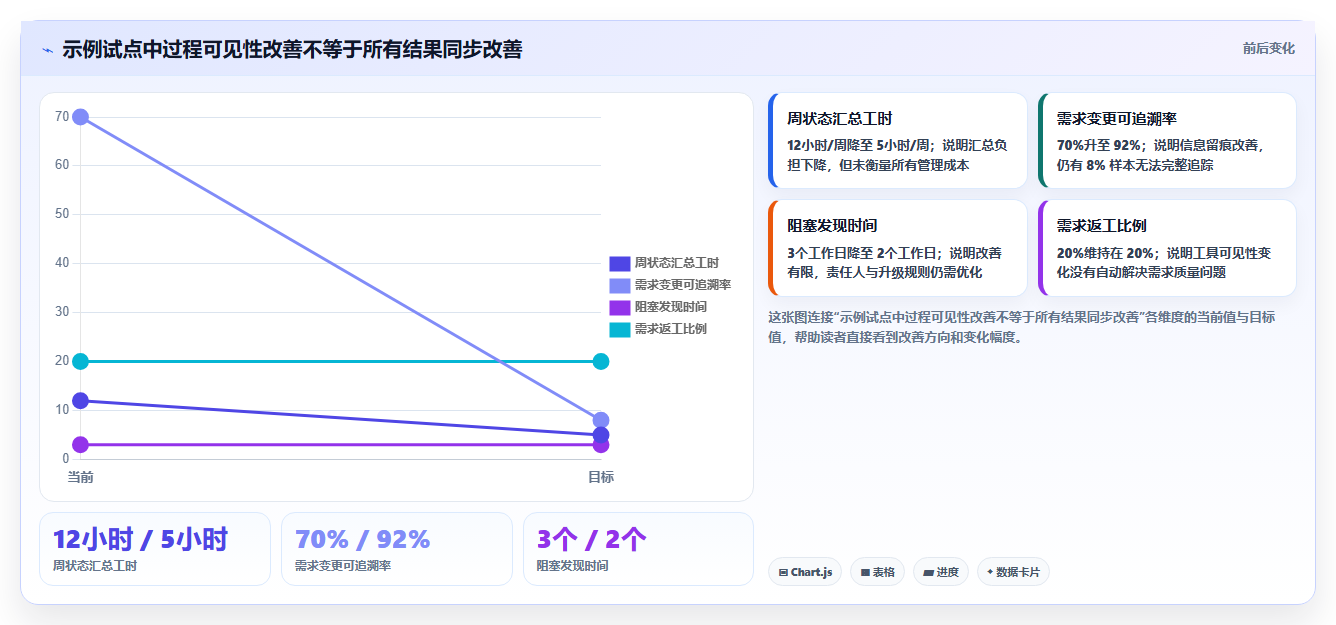Viewport: 1336px width, 625px height.
Task: Click the text 20%维持在 20% in the card
Action: tap(1106, 253)
